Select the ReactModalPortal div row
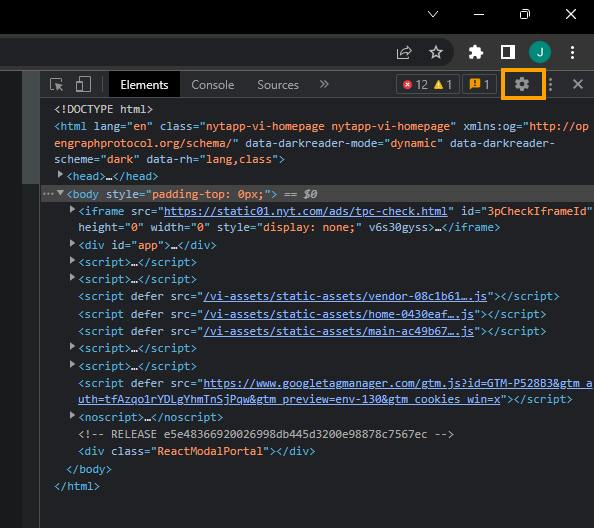594x528 pixels. point(197,451)
